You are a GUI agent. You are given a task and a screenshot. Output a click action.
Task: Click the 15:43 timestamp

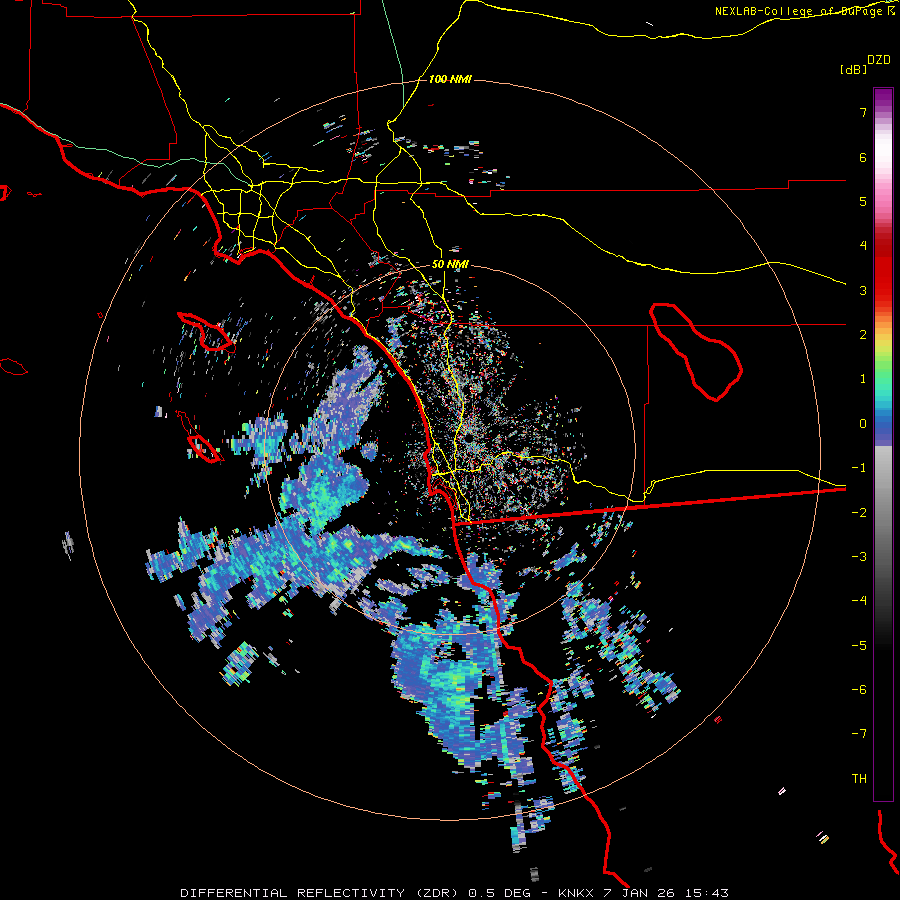pos(707,893)
